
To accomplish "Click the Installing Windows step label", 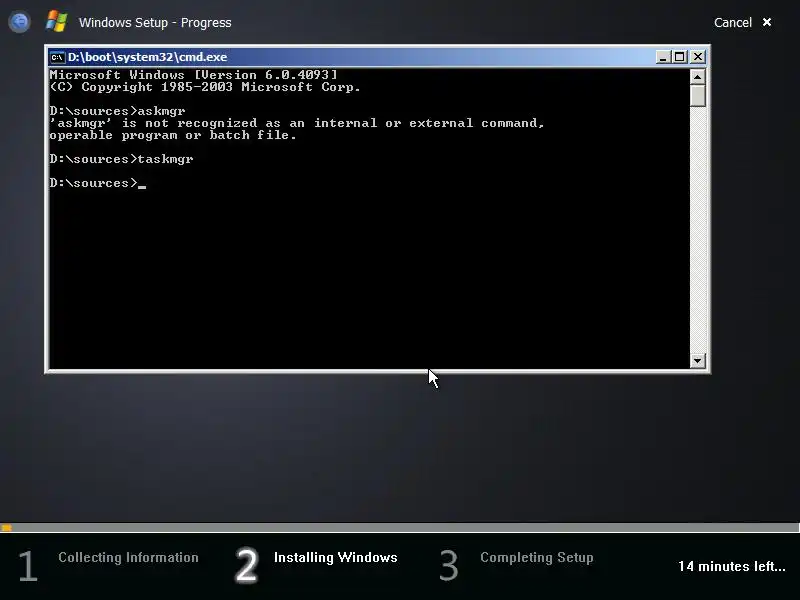I will click(336, 558).
